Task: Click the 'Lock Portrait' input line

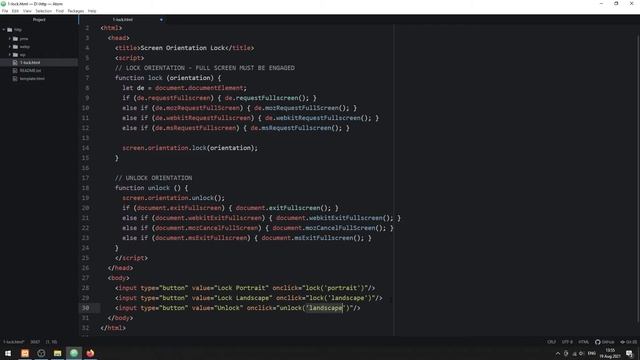Action: point(245,288)
